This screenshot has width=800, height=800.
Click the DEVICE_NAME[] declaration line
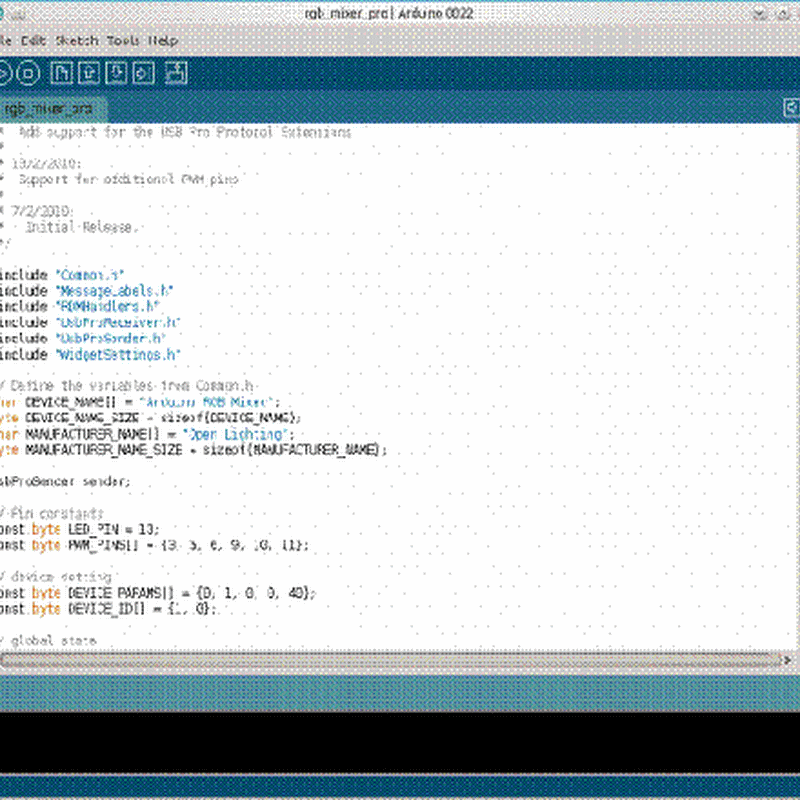[140, 402]
